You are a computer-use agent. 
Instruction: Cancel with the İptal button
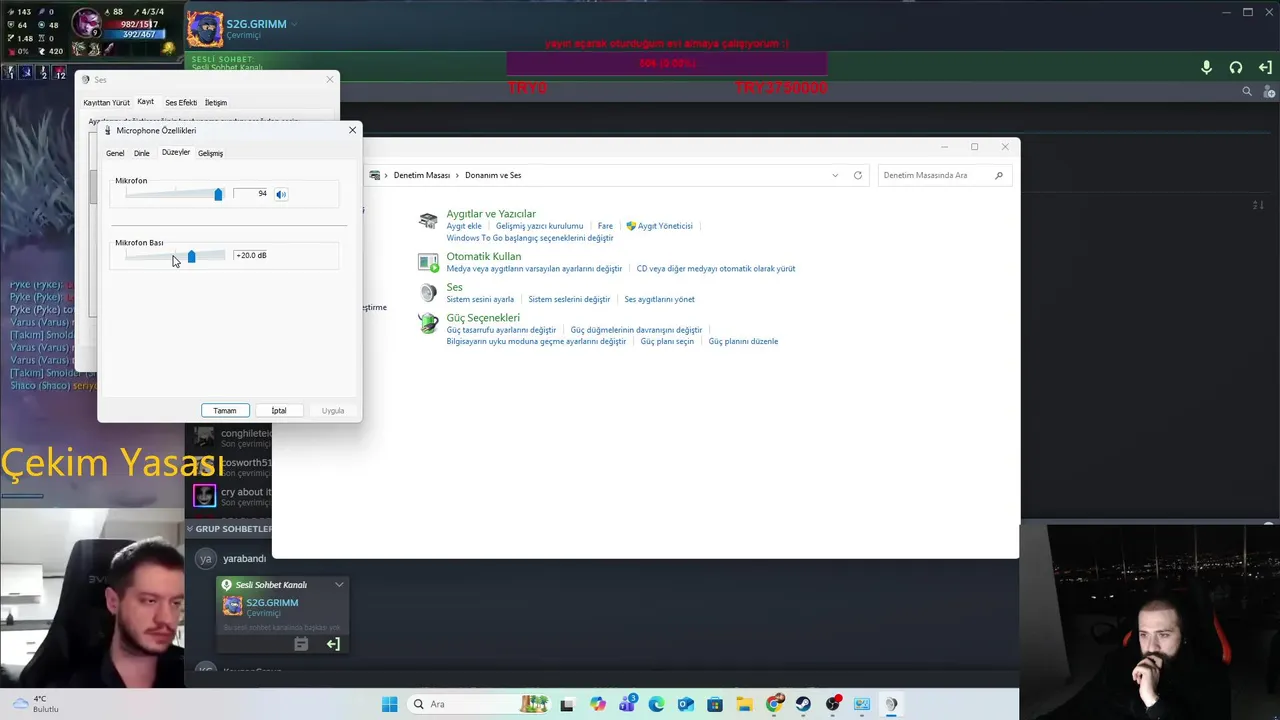click(279, 410)
